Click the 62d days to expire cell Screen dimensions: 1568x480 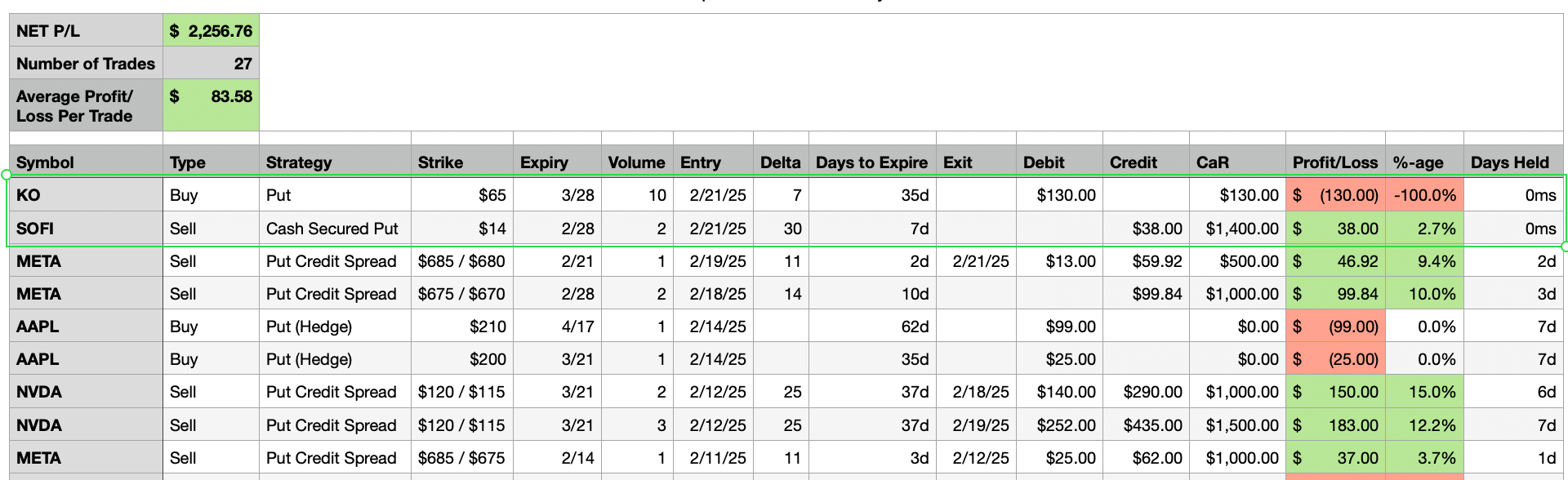(872, 327)
